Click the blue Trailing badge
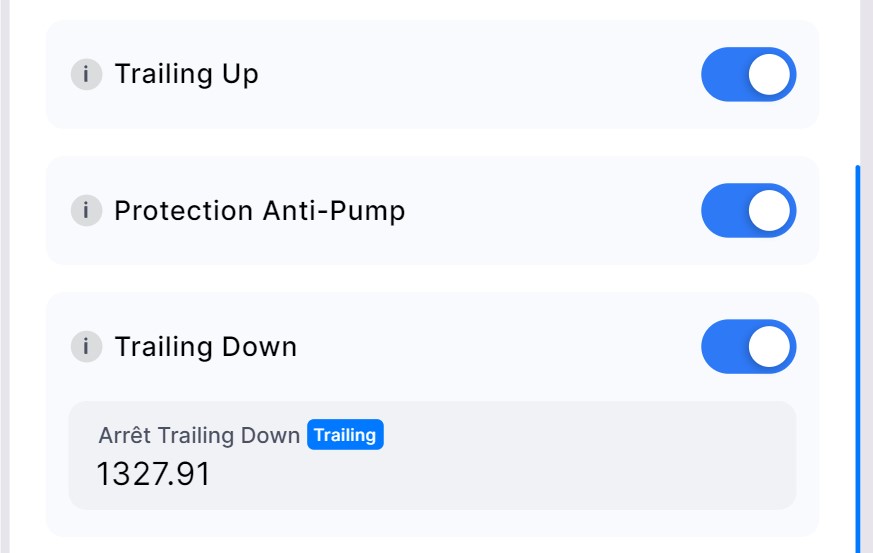The width and height of the screenshot is (873, 553). click(345, 435)
